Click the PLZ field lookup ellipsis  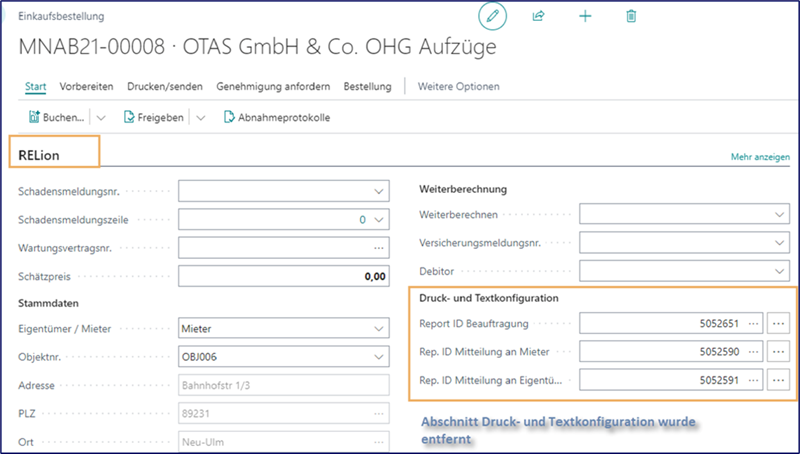(379, 413)
